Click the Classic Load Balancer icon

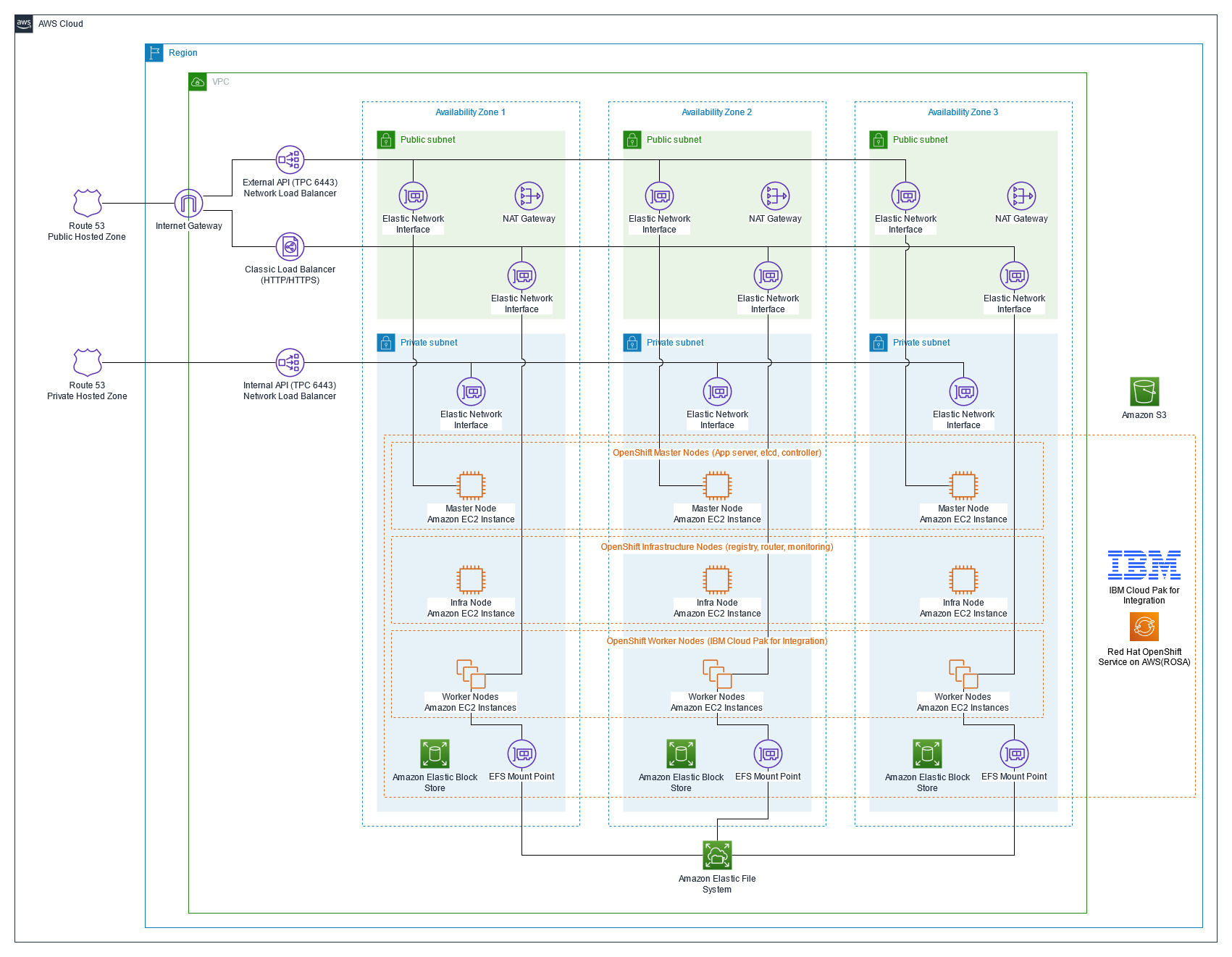tap(290, 246)
